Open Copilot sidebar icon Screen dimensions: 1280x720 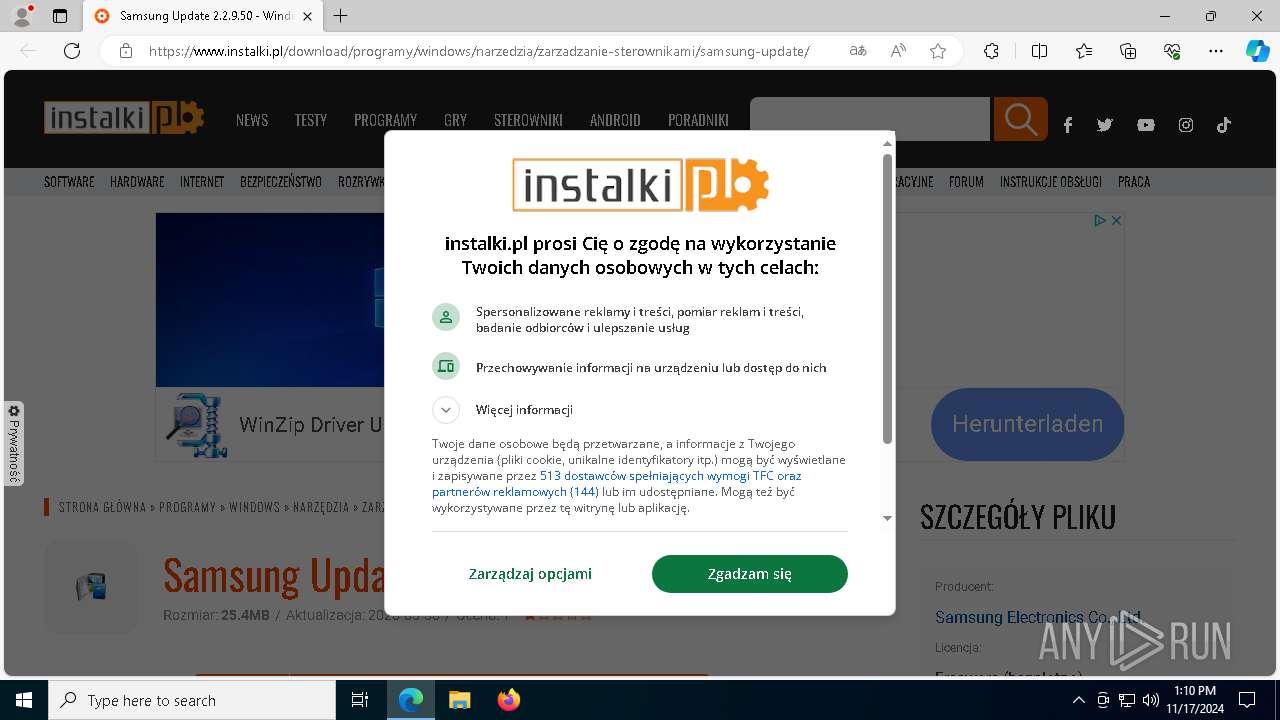coord(1257,51)
